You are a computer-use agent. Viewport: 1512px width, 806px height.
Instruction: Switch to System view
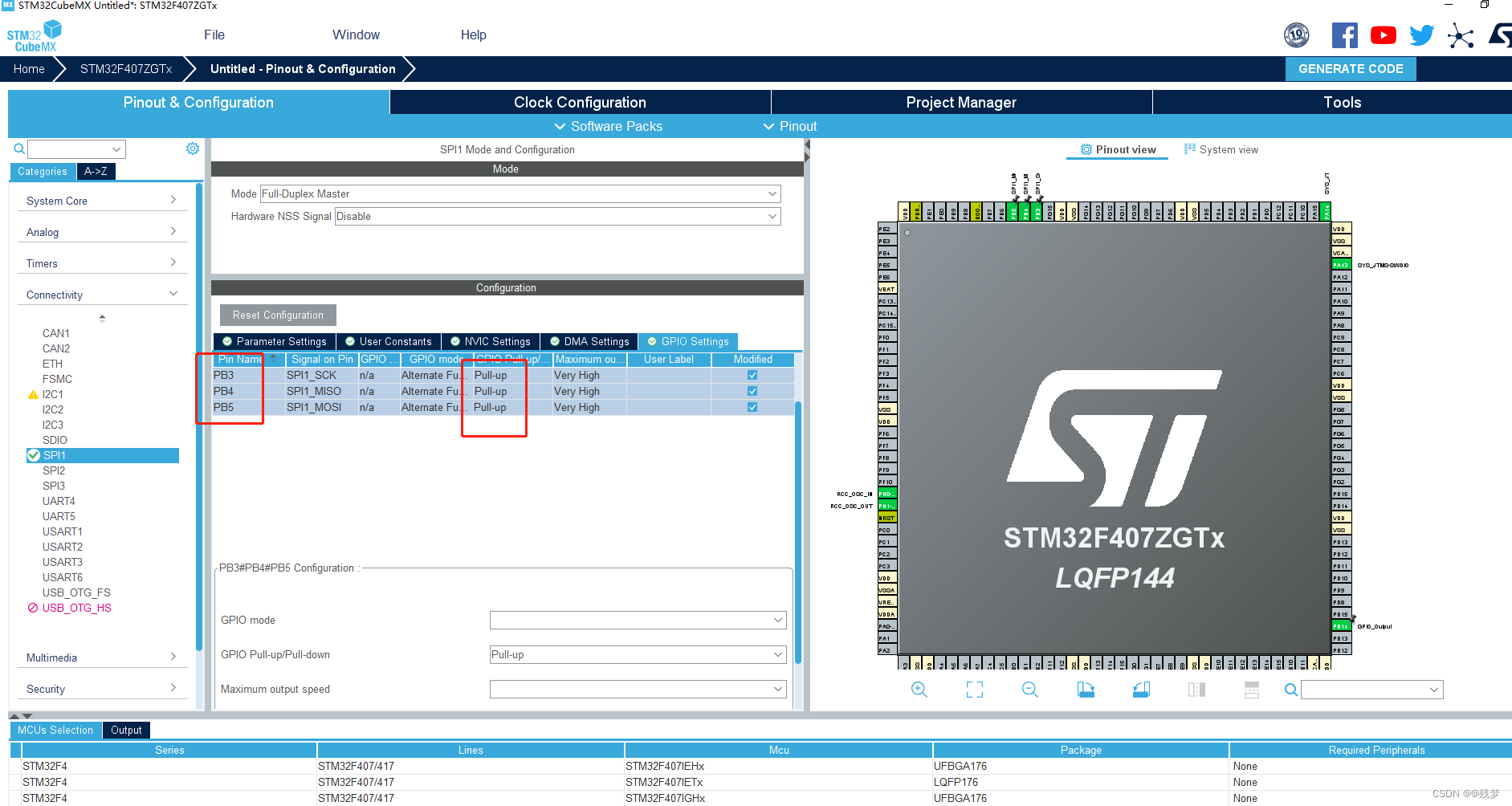point(1221,149)
